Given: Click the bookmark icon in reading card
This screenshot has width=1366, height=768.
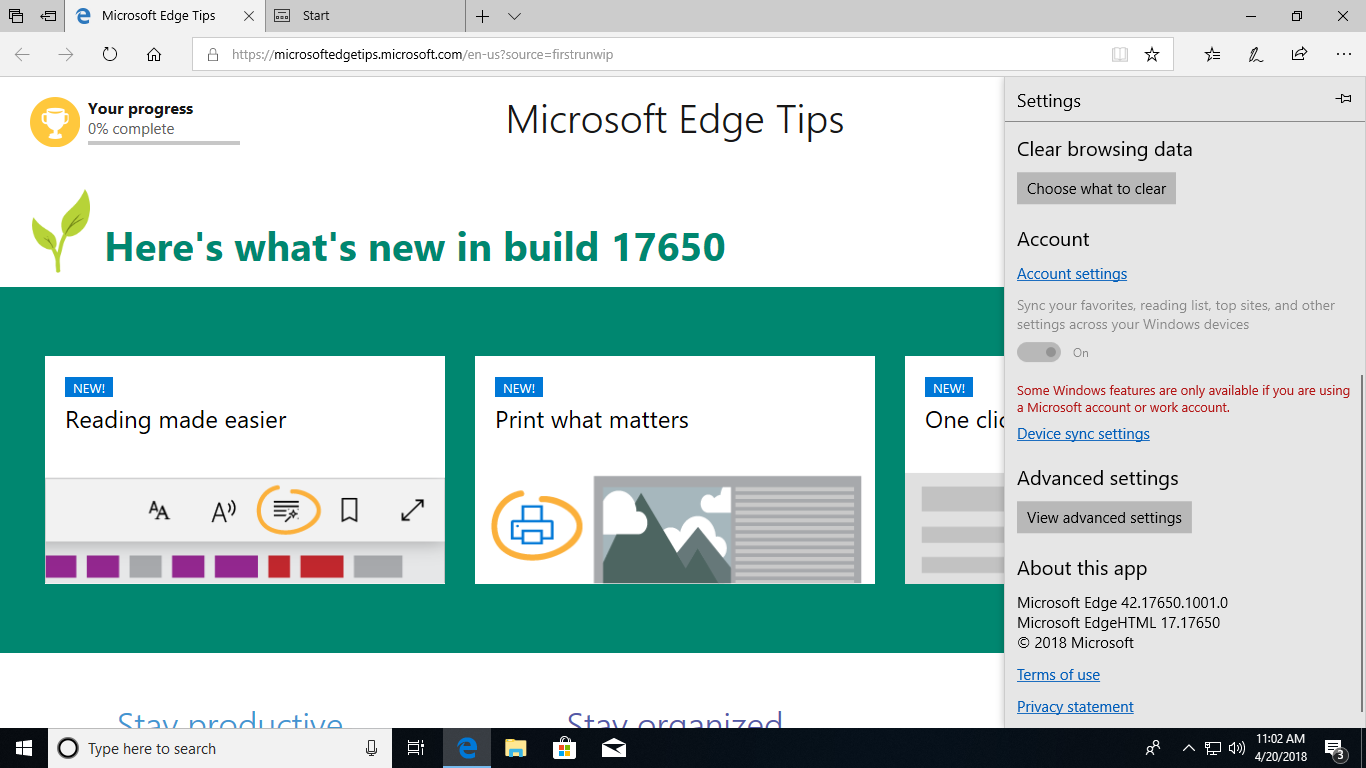Looking at the screenshot, I should (x=349, y=511).
